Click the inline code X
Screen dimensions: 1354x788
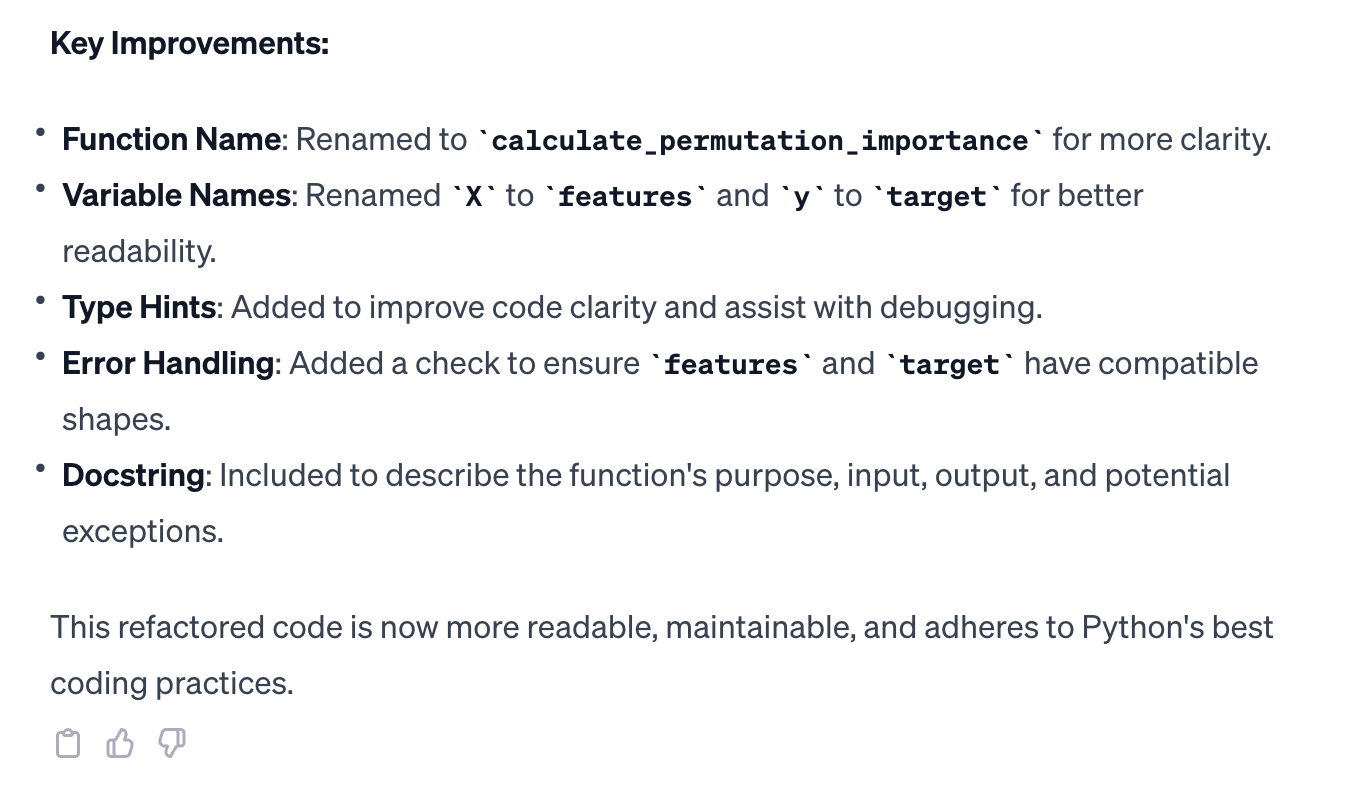tap(474, 197)
